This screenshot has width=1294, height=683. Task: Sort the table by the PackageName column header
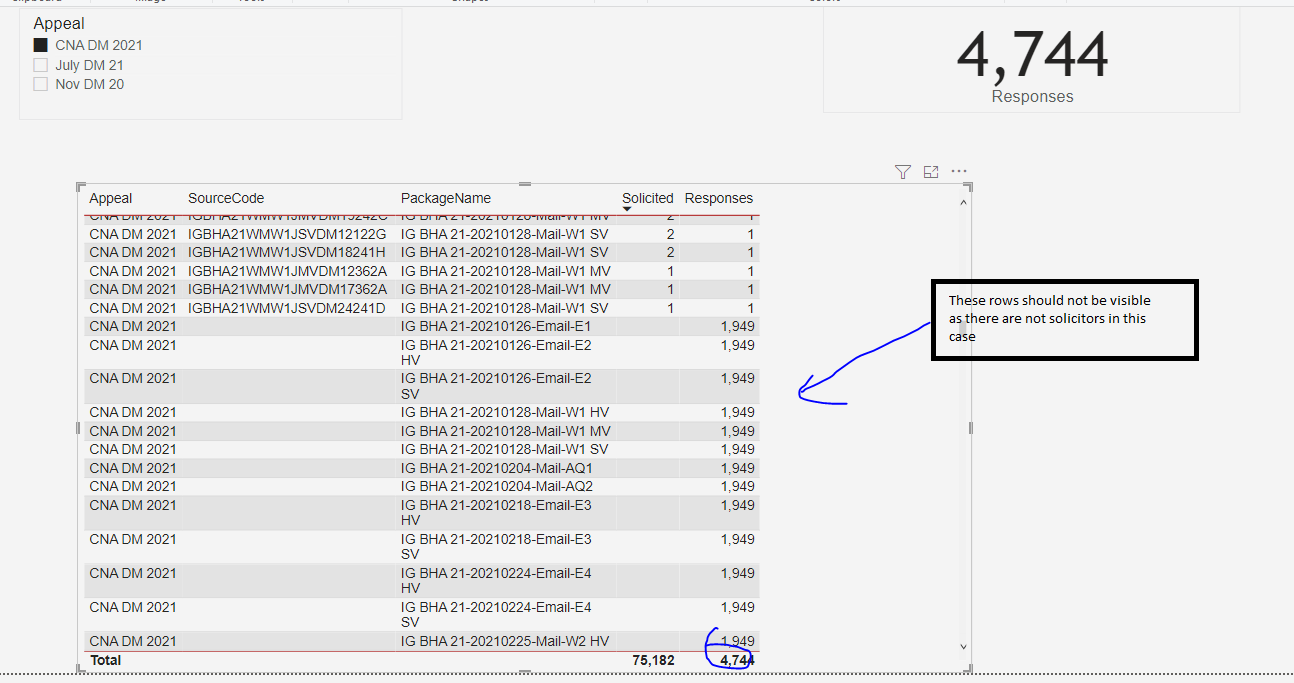click(x=446, y=198)
